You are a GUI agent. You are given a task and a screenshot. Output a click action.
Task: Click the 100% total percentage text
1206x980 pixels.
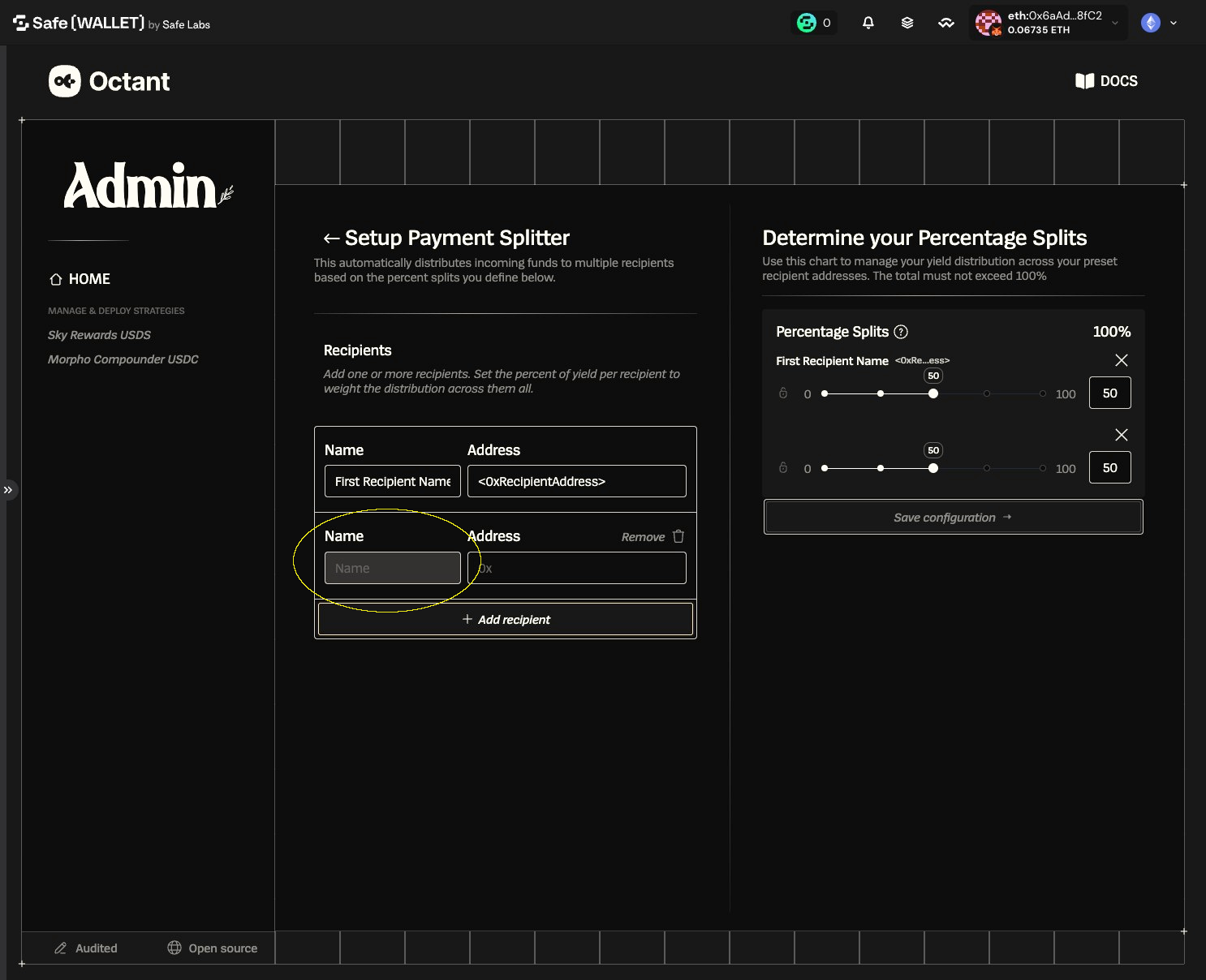coord(1112,332)
